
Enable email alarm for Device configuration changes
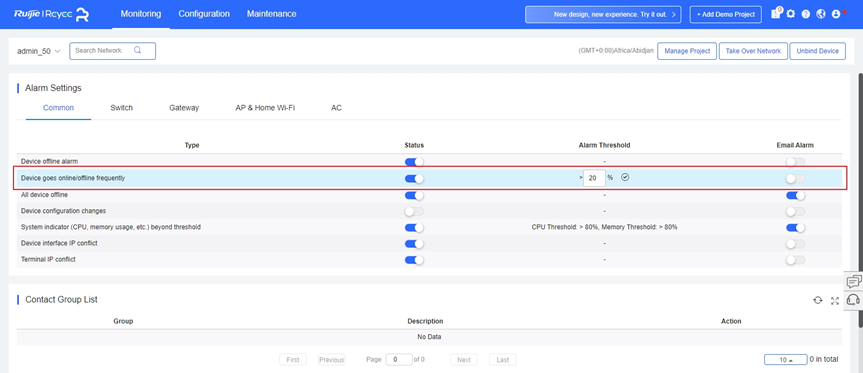pos(795,211)
